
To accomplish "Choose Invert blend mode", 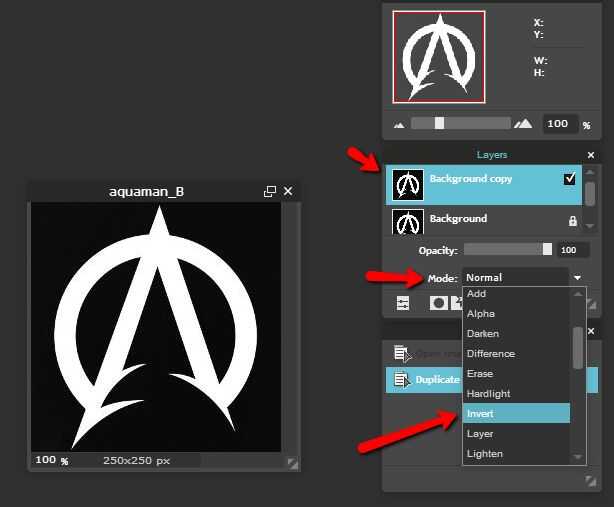I will [516, 413].
